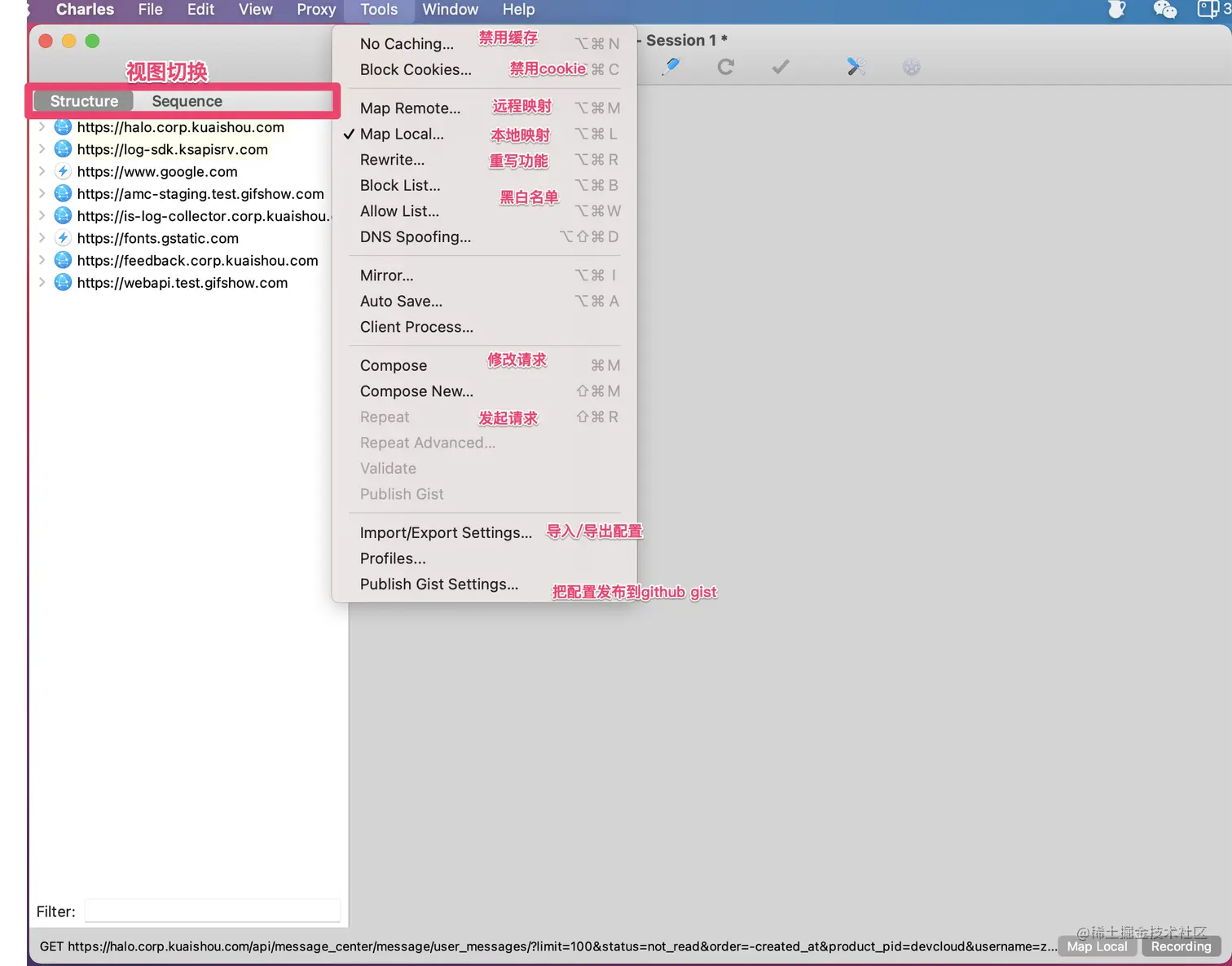Expand the halo.corp.kuaishou.com tree node

point(42,127)
